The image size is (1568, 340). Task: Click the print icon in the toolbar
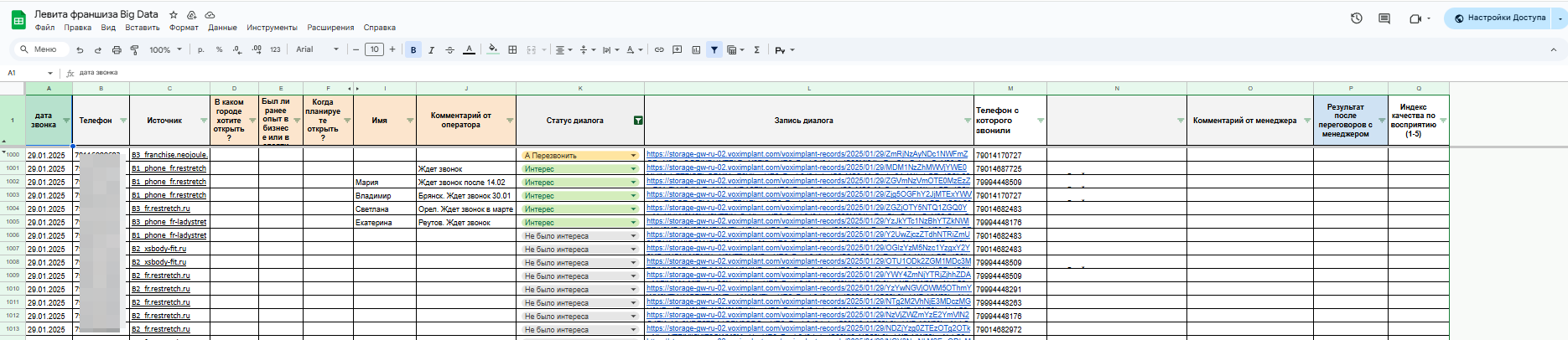click(x=117, y=50)
